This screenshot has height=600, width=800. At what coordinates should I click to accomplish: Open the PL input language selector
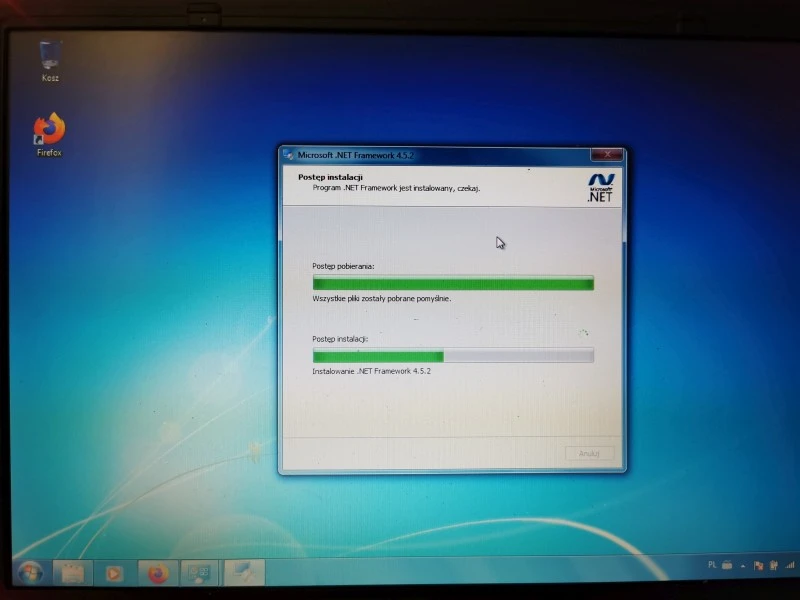click(712, 565)
